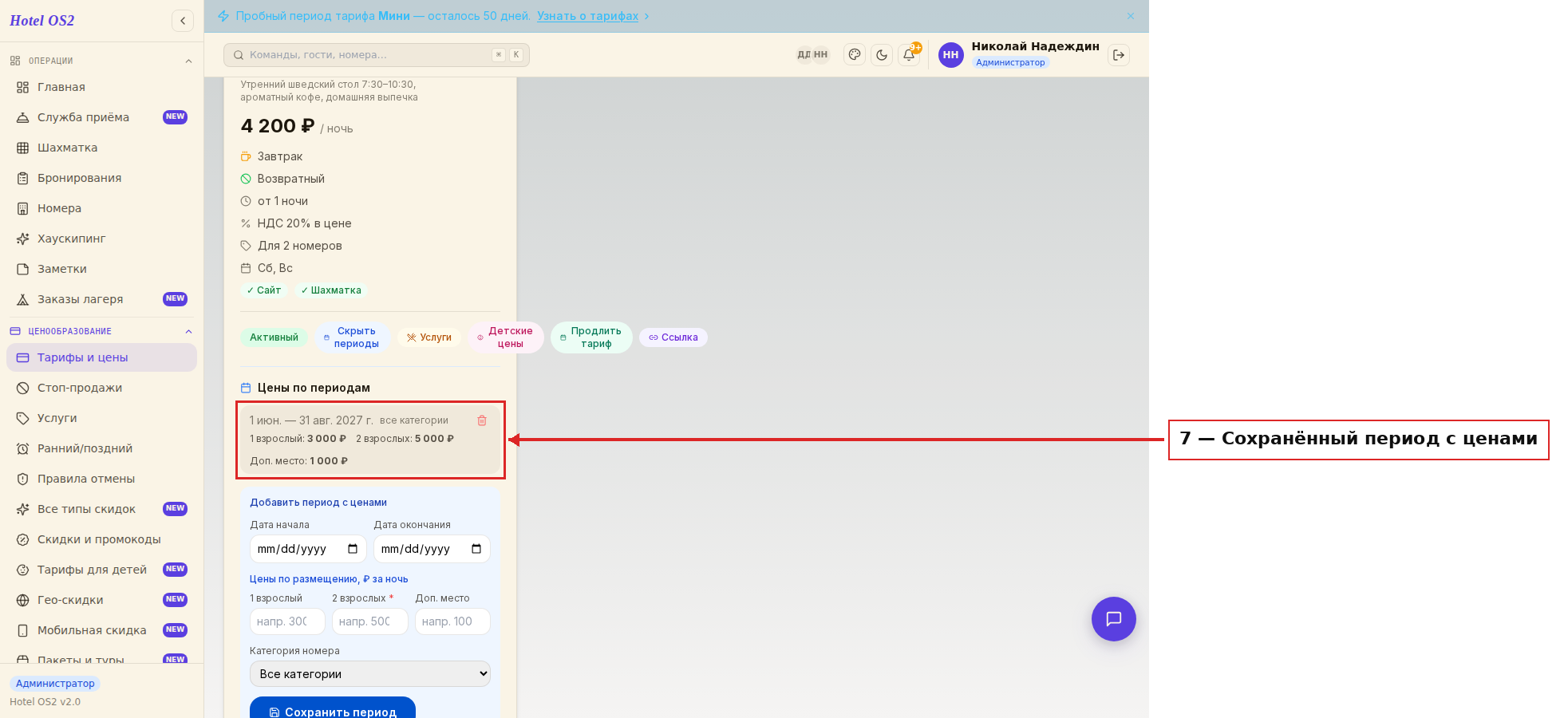
Task: Open the chat bubble widget
Action: [x=1114, y=619]
